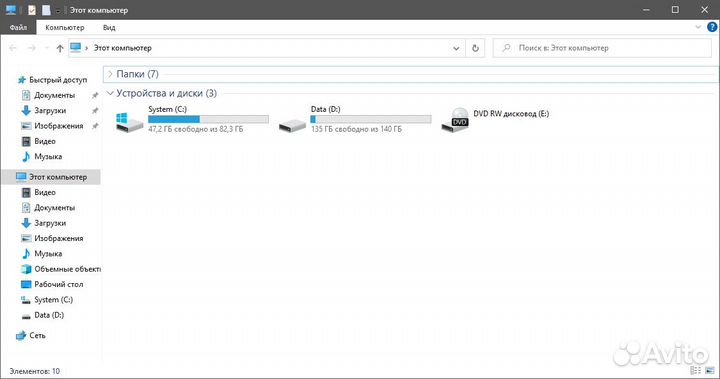Open Data (D:) in the navigation pane

(49, 315)
